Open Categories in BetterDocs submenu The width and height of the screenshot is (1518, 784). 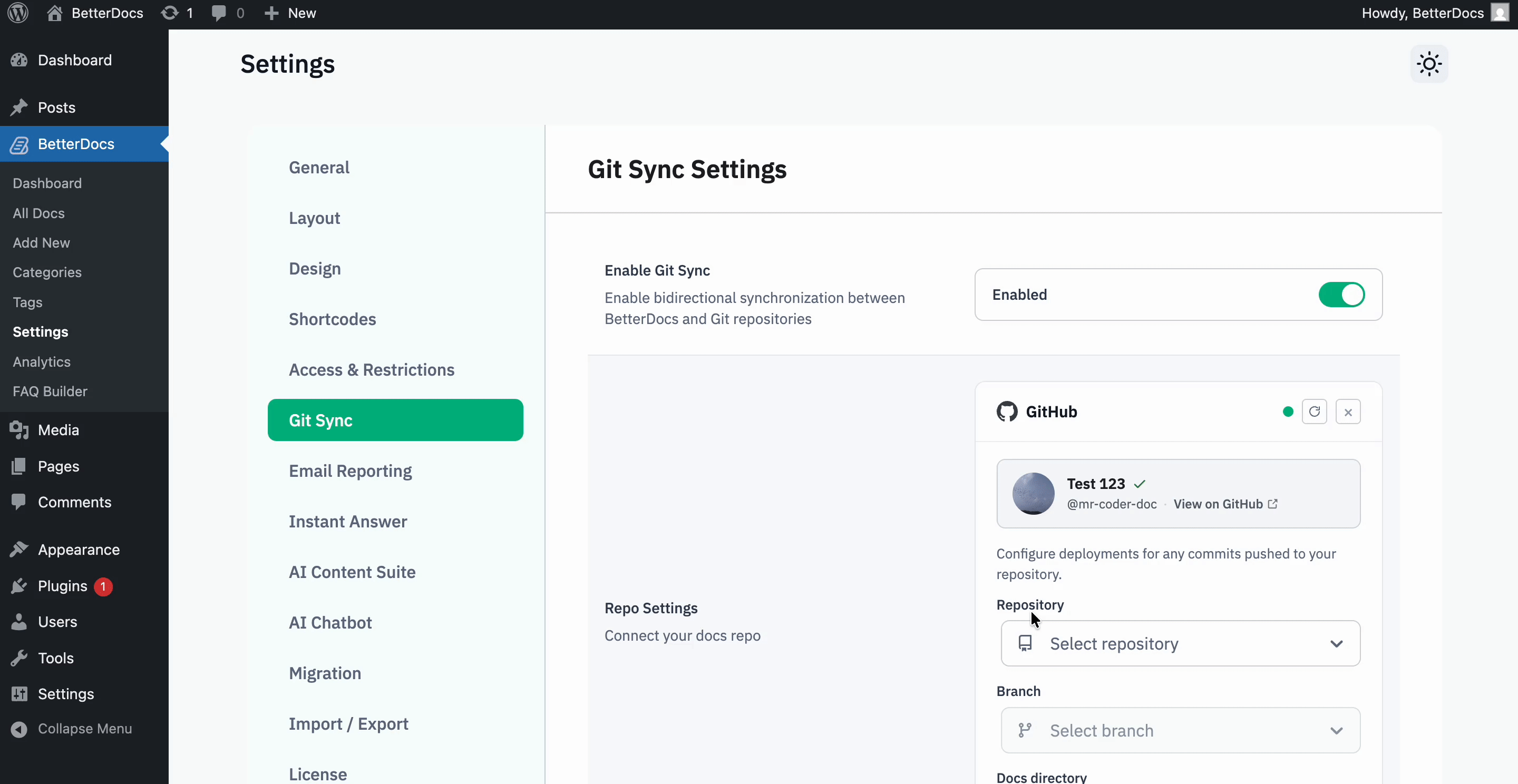[47, 272]
